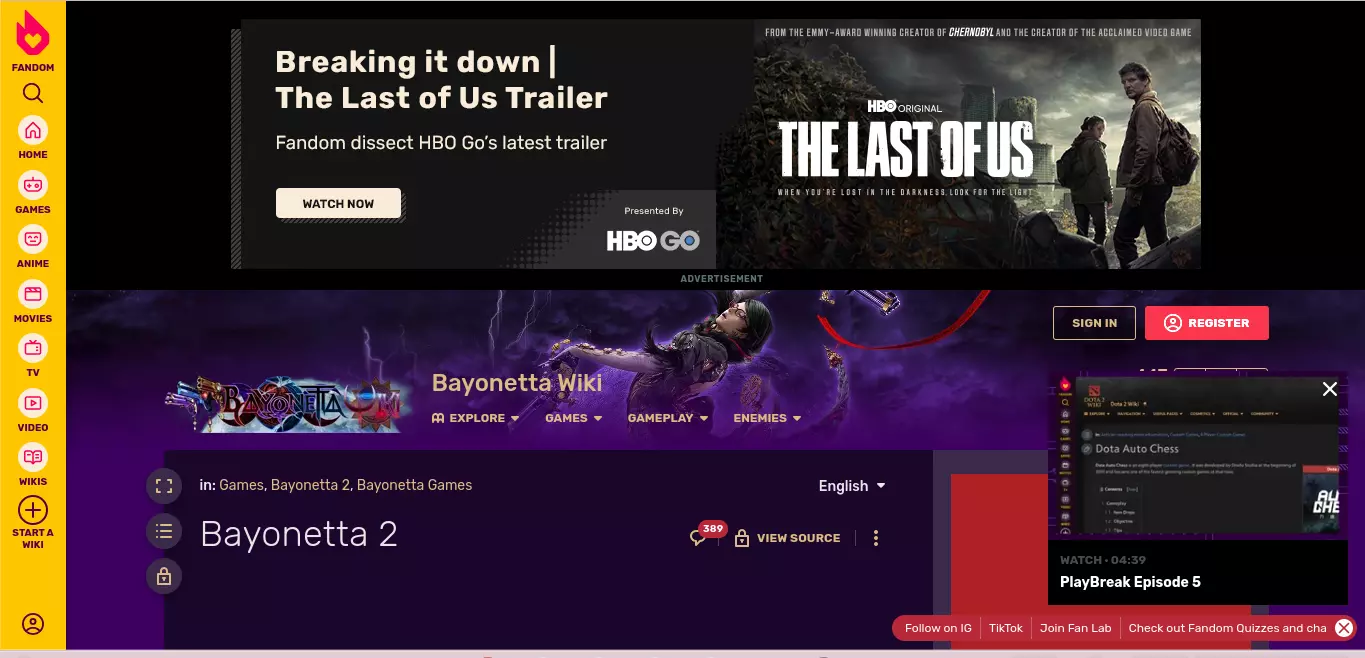
Task: Open the search magnifier in sidebar
Action: (33, 93)
